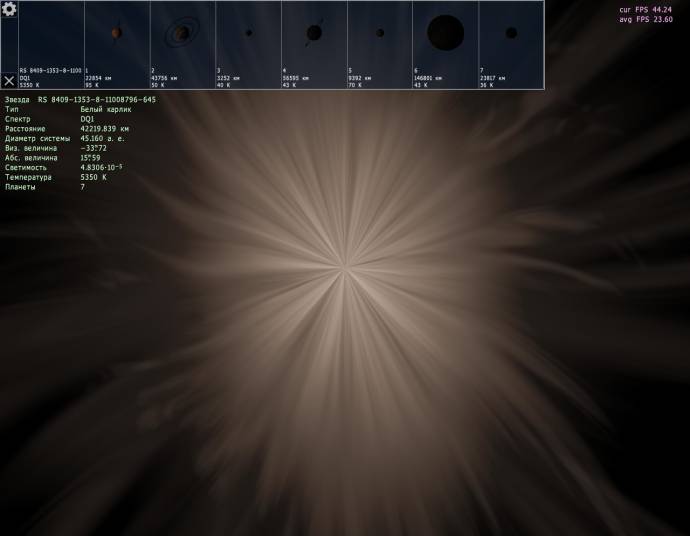Viewport: 690px width, 536px height.
Task: Click the white dwarf star center
Action: click(345, 268)
